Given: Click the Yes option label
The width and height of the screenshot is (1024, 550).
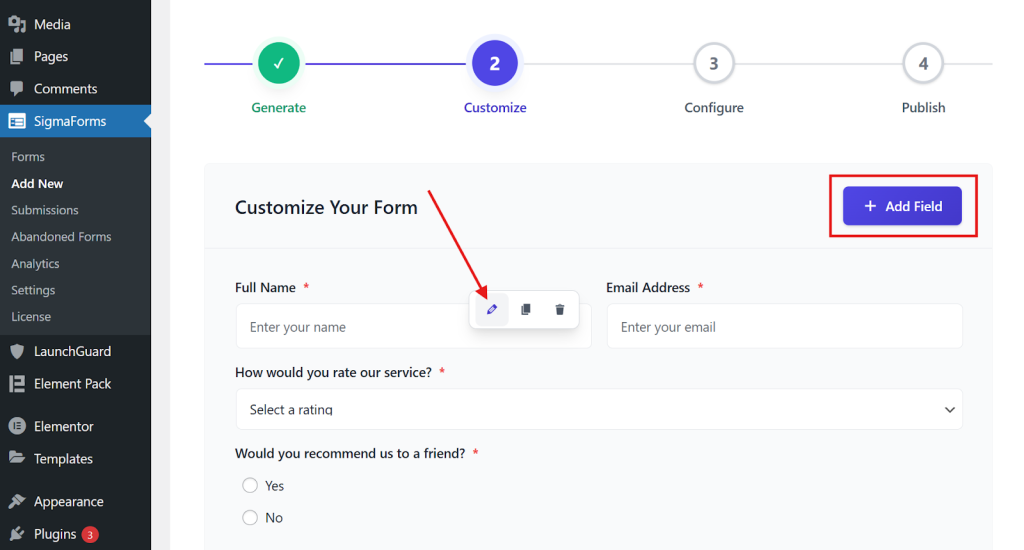Looking at the screenshot, I should (274, 486).
